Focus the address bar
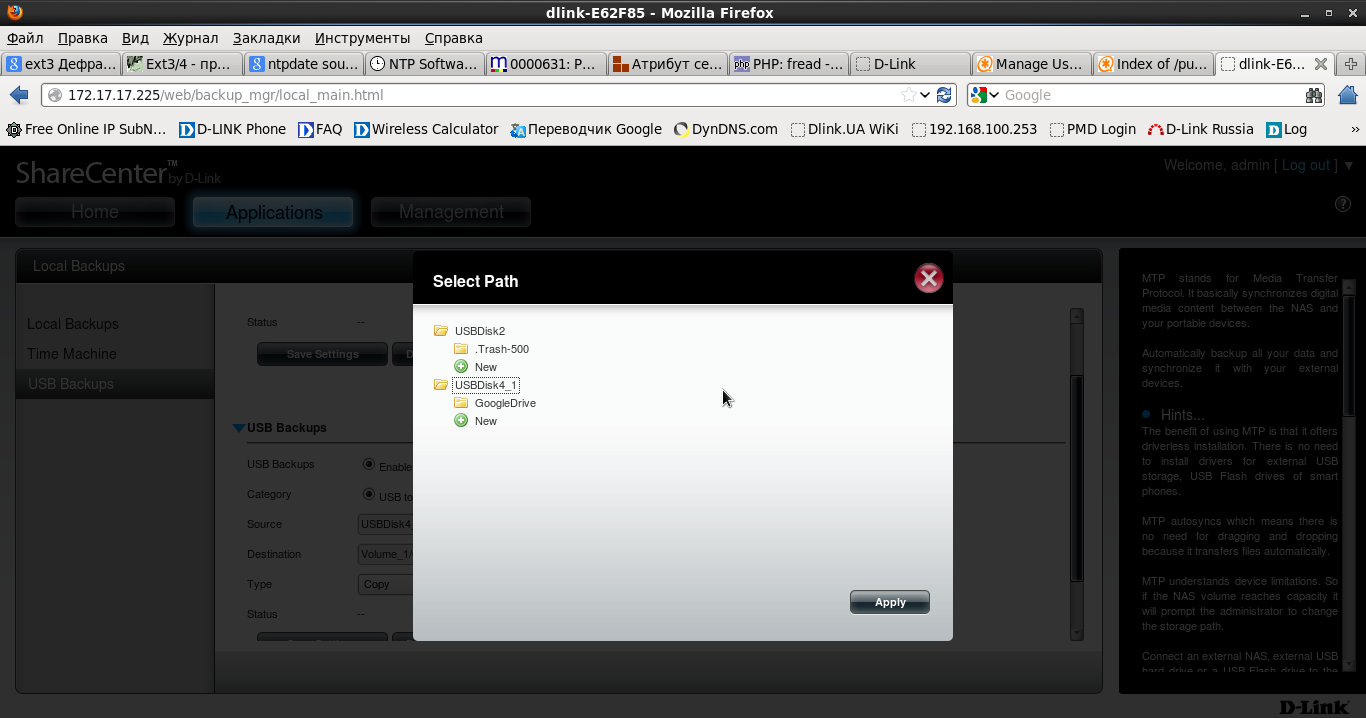Screen dimensions: 1366x718 pyautogui.click(x=480, y=95)
